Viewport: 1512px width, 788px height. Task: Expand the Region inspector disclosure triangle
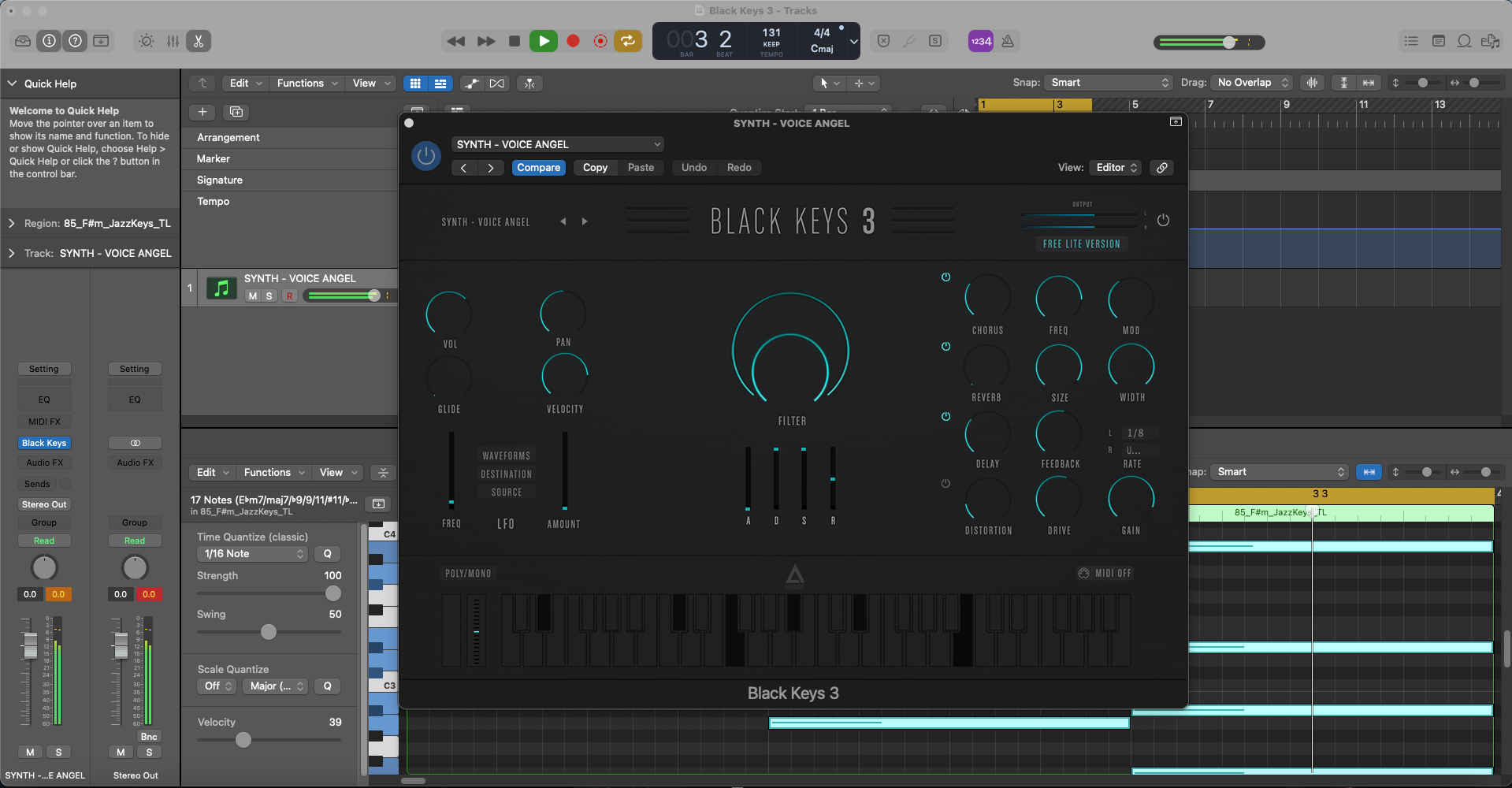coord(12,223)
